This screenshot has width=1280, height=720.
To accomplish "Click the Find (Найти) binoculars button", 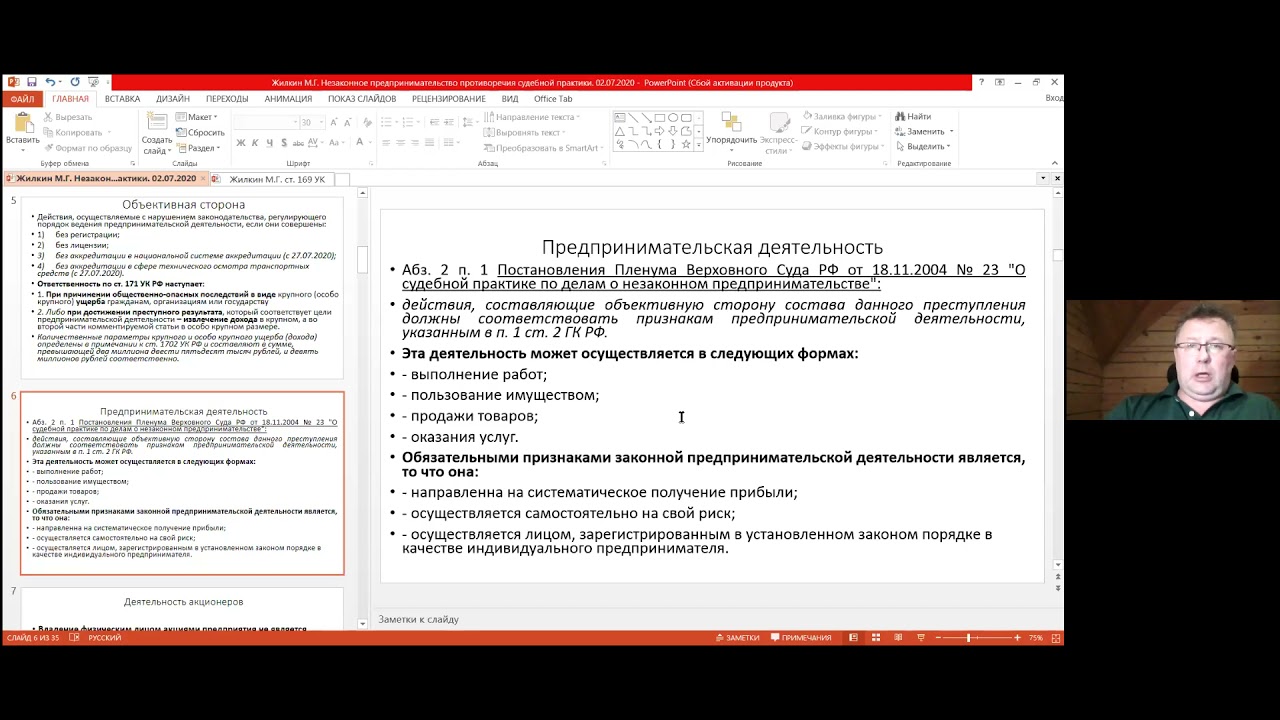I will 913,117.
